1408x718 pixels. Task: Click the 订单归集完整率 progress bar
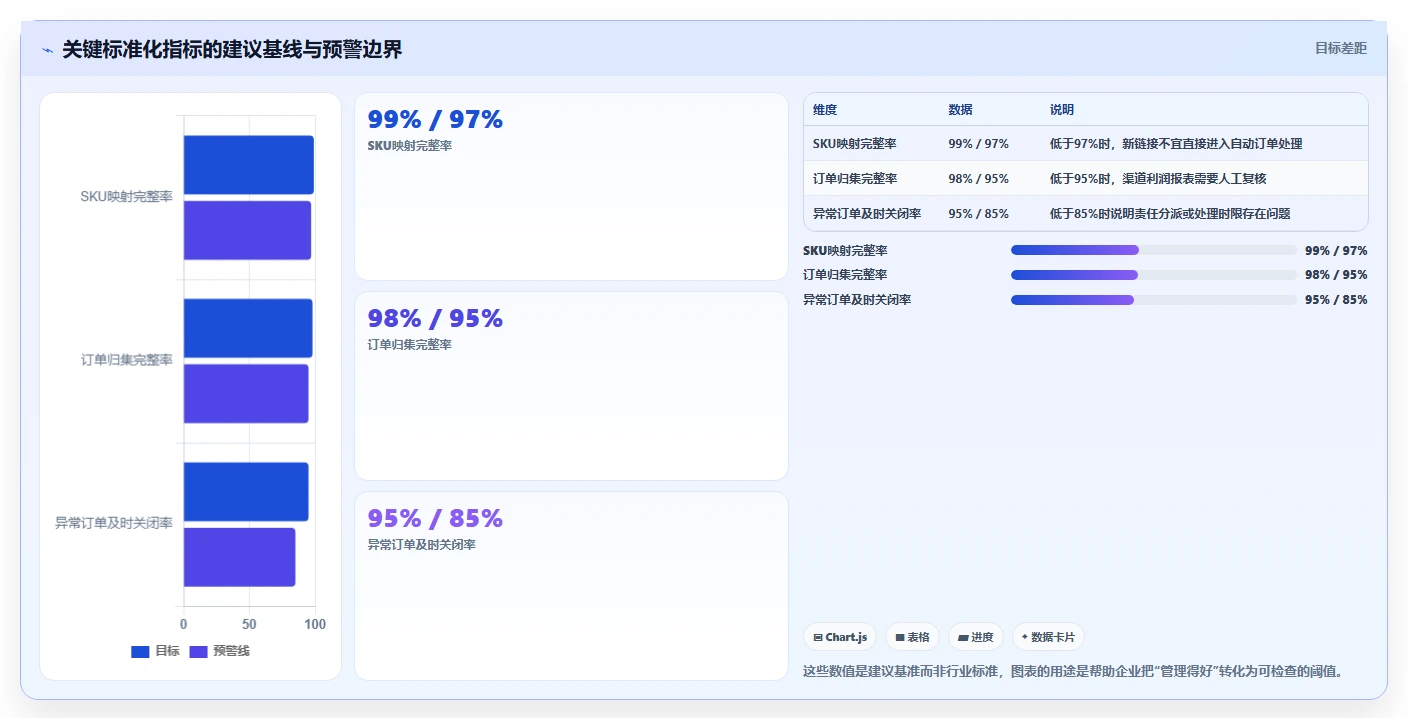tap(1153, 275)
